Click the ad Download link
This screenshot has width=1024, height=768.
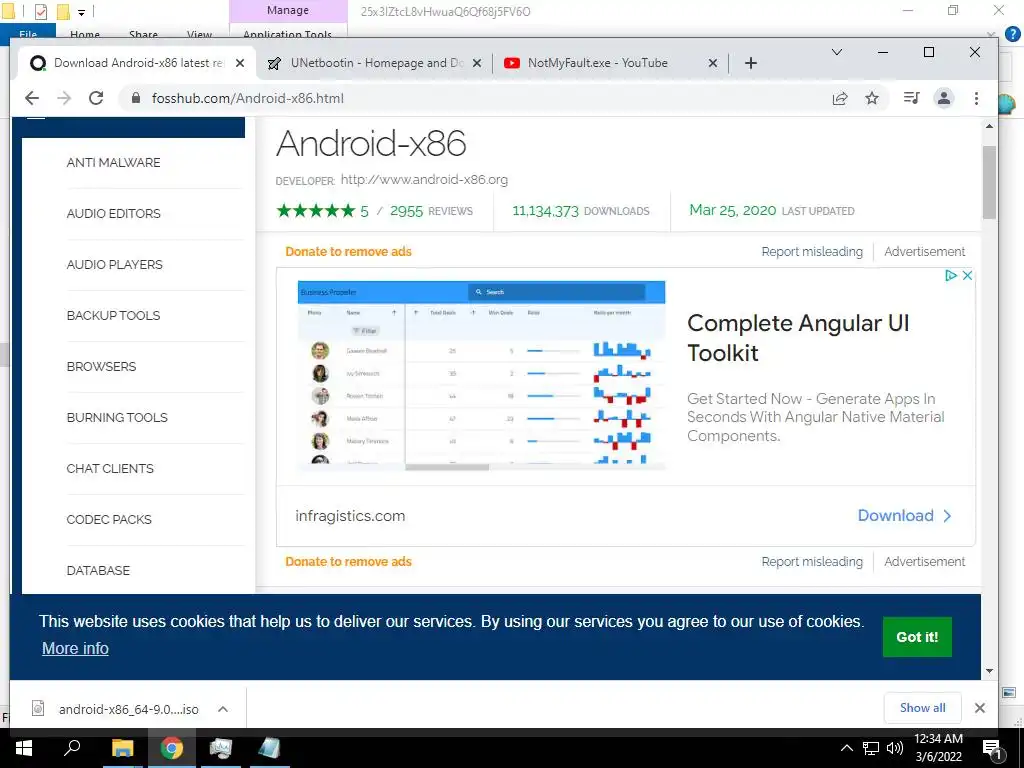pyautogui.click(x=904, y=515)
